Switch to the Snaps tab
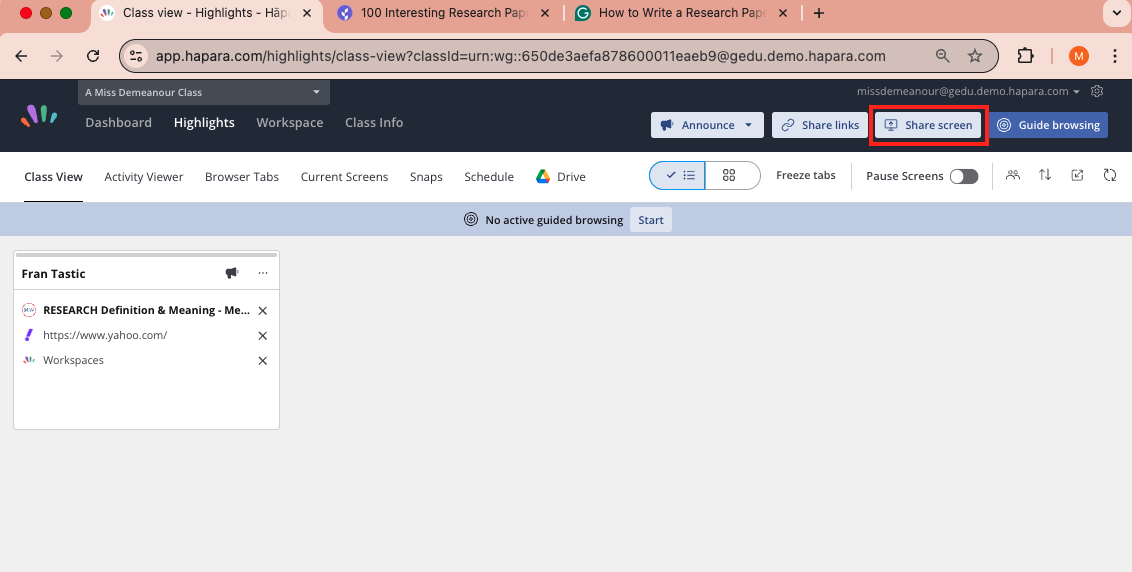 (426, 177)
